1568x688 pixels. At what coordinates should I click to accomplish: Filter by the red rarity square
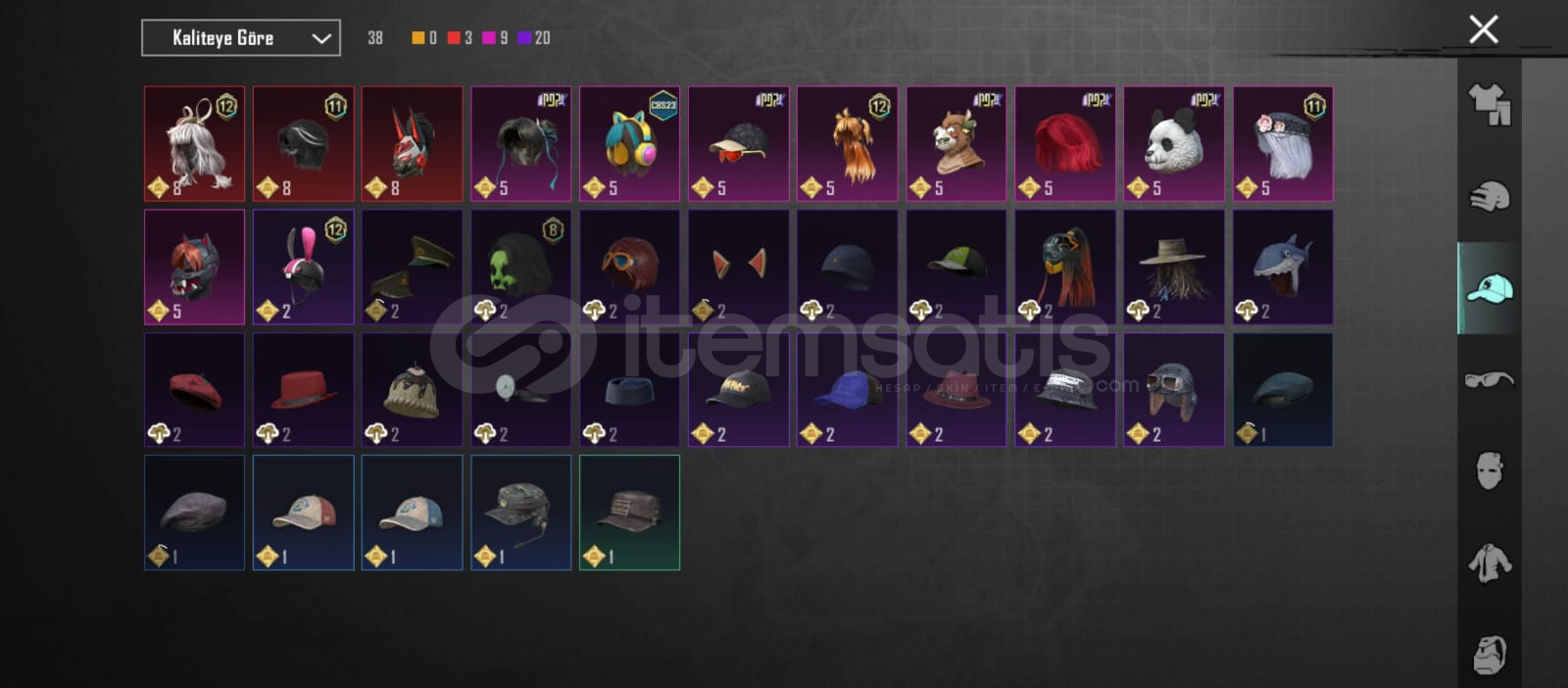coord(454,37)
